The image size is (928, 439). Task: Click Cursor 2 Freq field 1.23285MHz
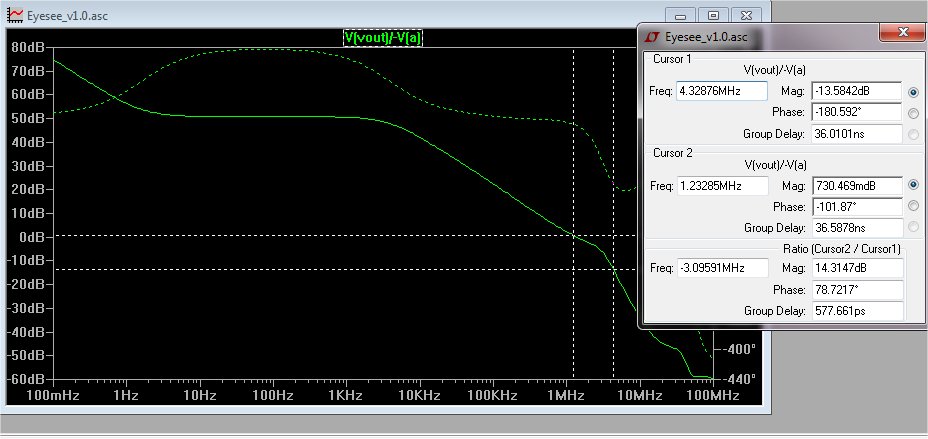pos(722,186)
